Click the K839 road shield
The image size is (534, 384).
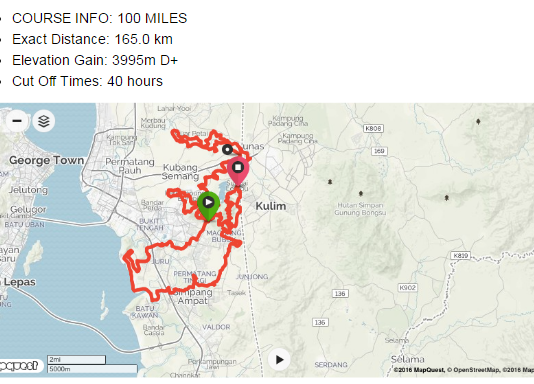[461, 255]
